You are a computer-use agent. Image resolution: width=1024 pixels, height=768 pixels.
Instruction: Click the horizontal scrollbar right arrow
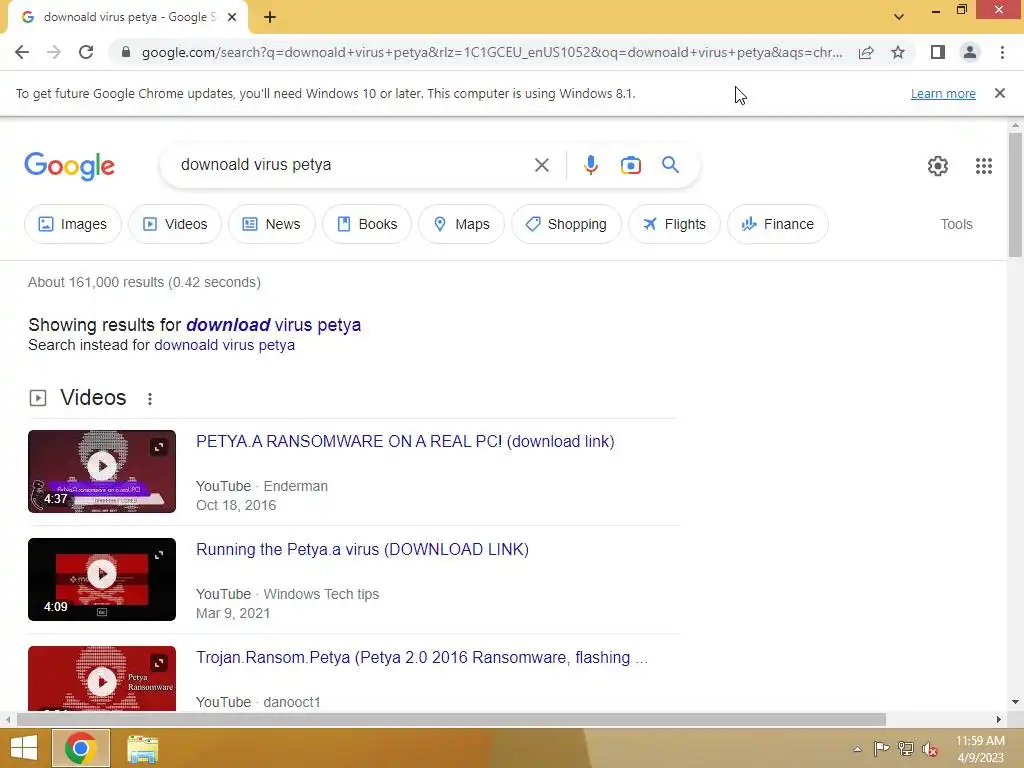(x=999, y=720)
